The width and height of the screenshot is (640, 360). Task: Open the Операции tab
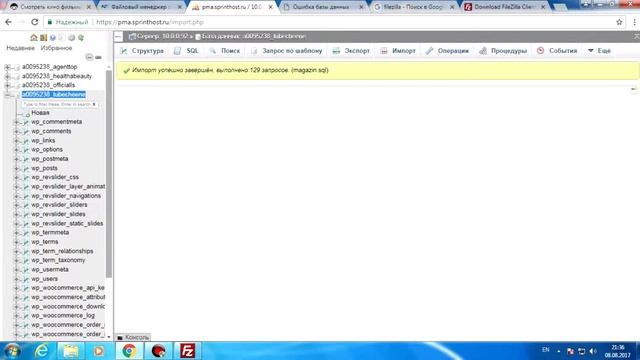pyautogui.click(x=447, y=51)
